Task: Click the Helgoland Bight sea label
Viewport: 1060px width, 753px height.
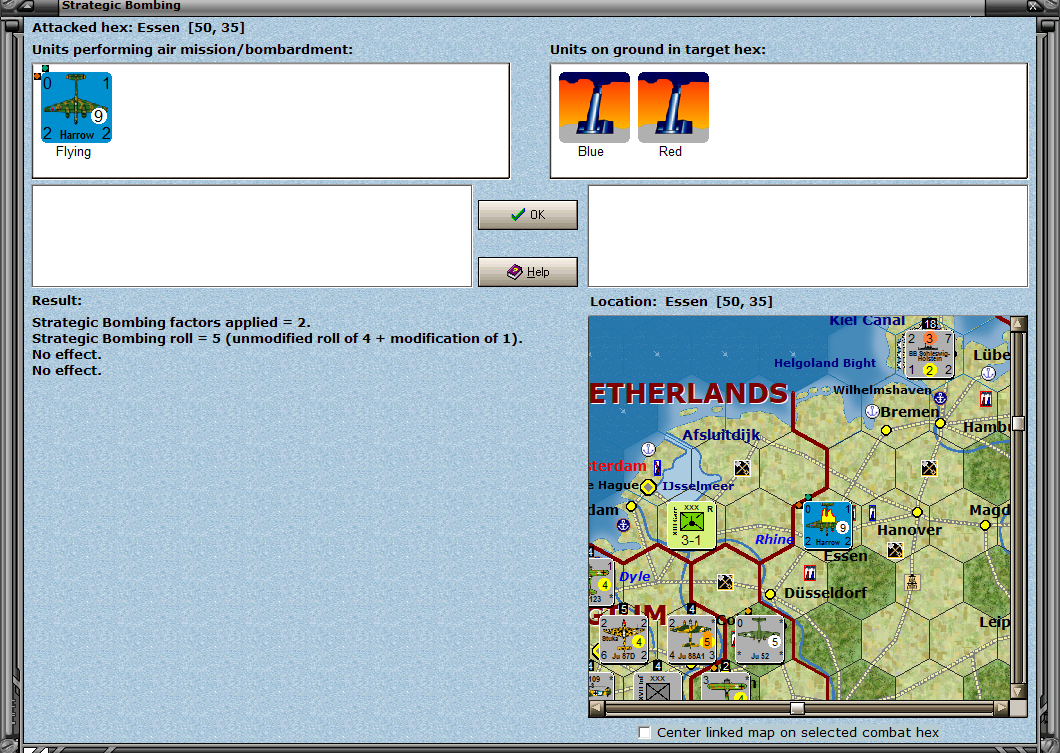Action: [825, 363]
